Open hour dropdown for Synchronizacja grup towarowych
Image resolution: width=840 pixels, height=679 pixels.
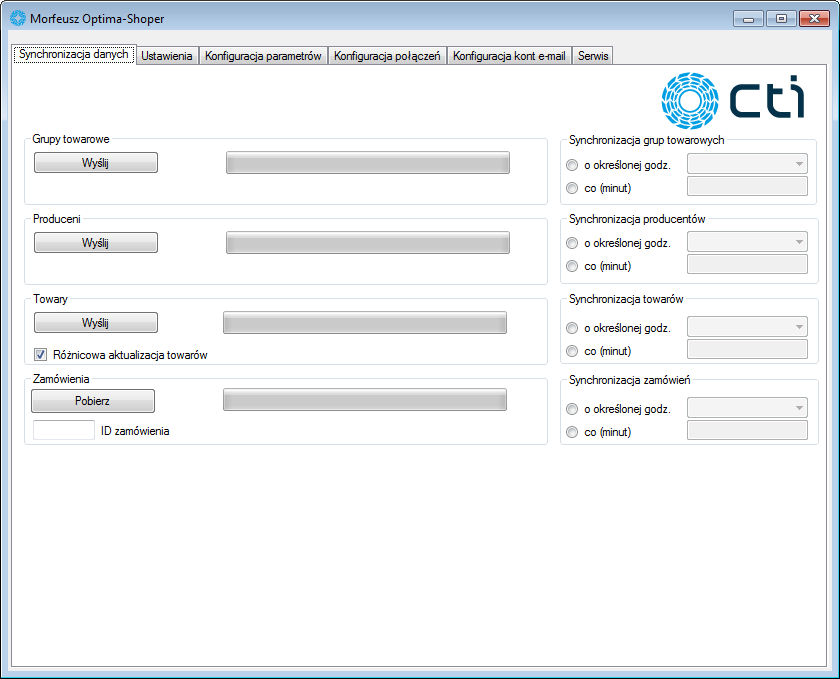pos(747,163)
